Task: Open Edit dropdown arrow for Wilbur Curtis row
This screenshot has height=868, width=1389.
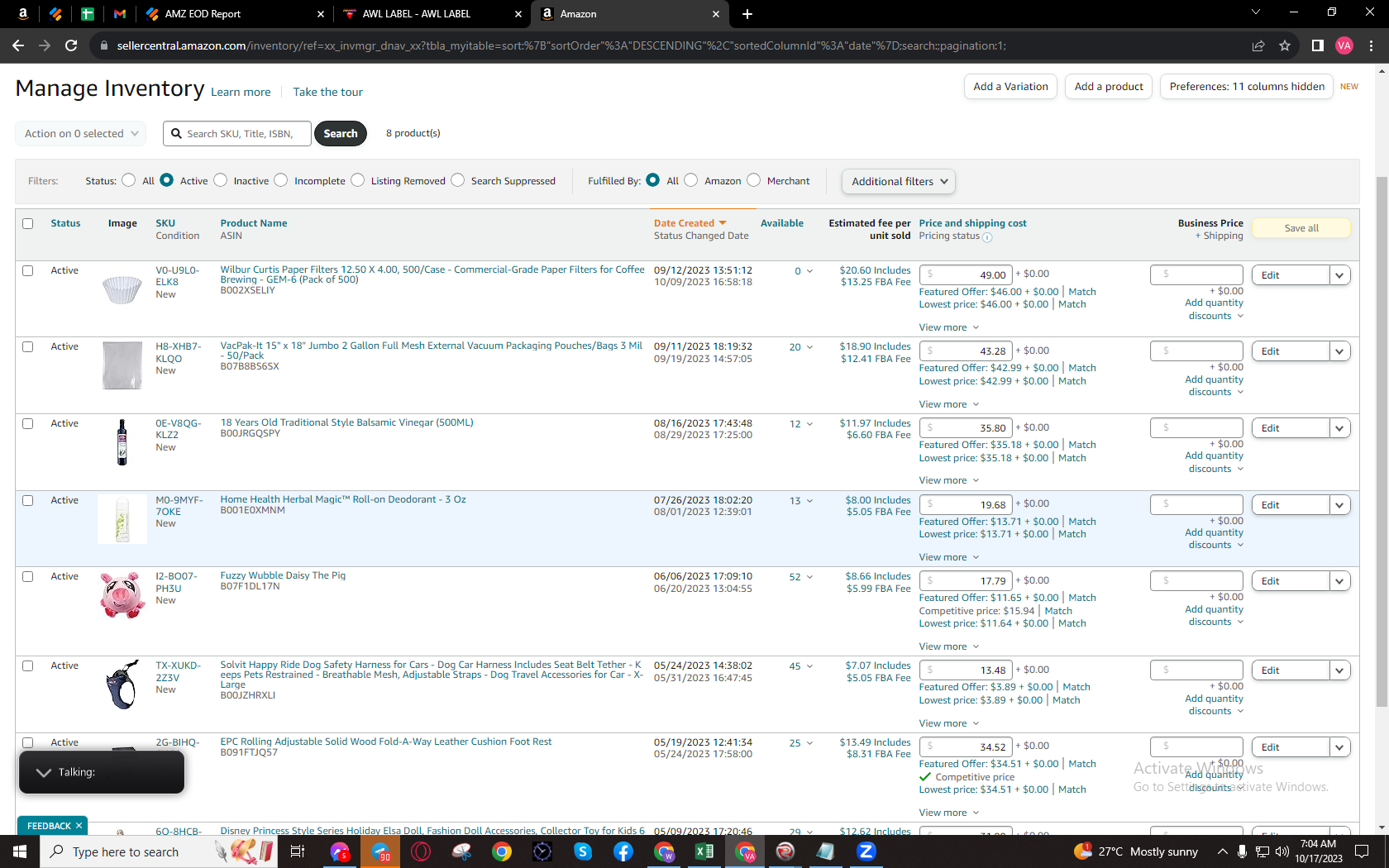Action: click(x=1339, y=275)
